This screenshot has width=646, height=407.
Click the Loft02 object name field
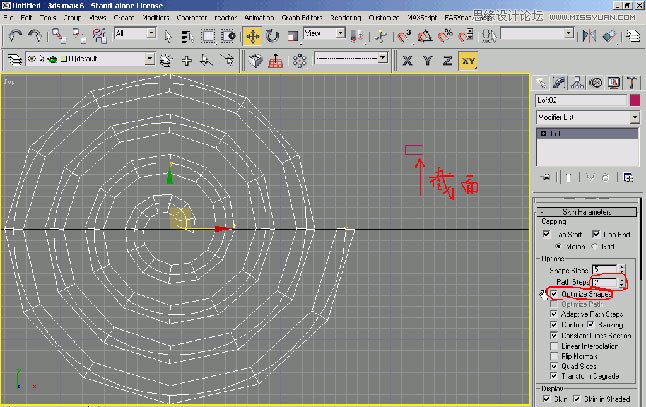580,100
